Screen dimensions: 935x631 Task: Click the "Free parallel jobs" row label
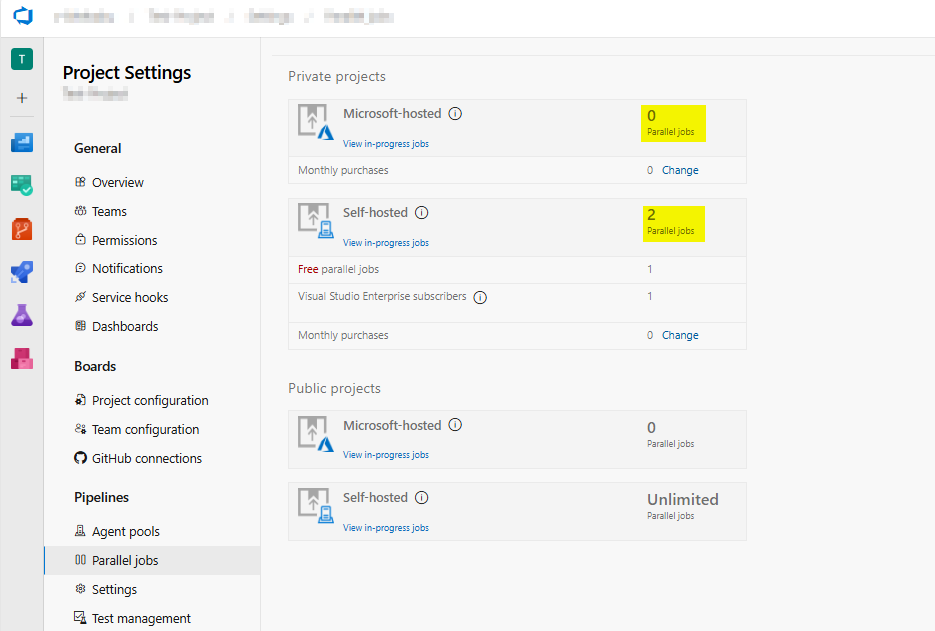338,269
